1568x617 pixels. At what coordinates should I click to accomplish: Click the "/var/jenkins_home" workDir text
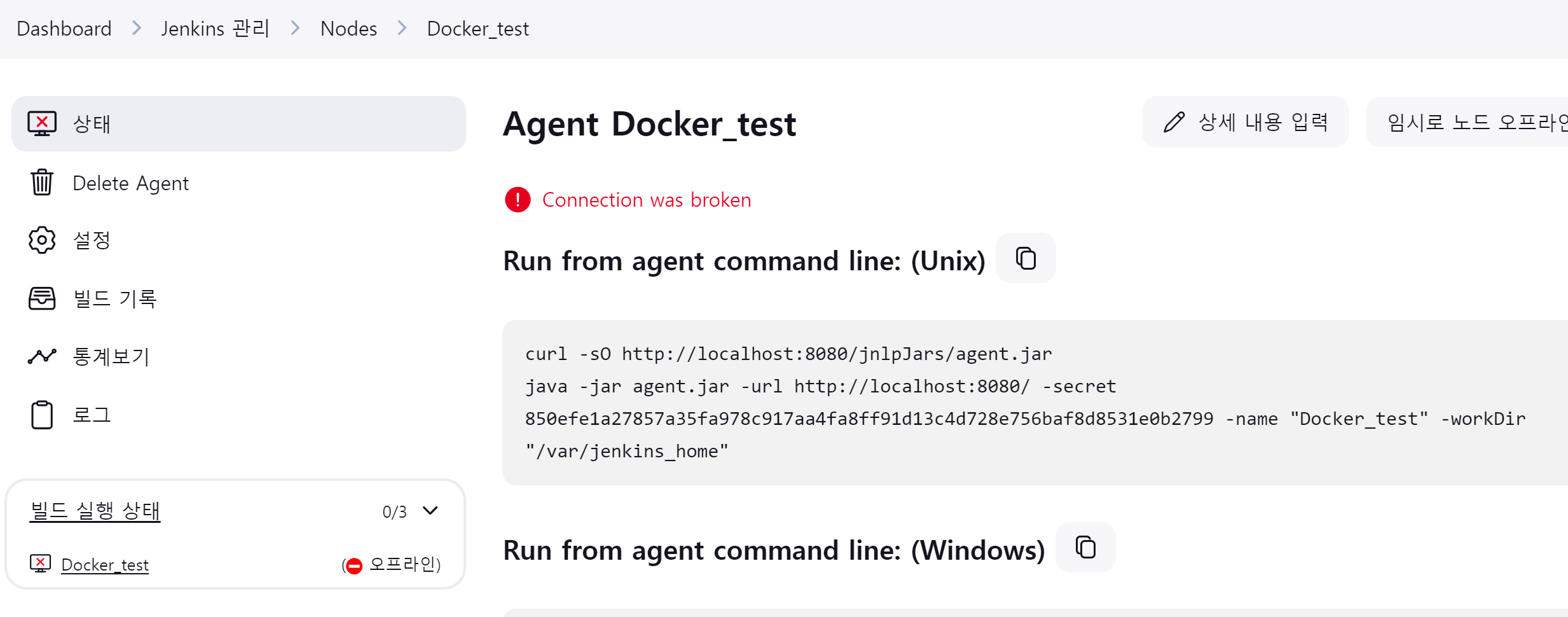[x=626, y=451]
